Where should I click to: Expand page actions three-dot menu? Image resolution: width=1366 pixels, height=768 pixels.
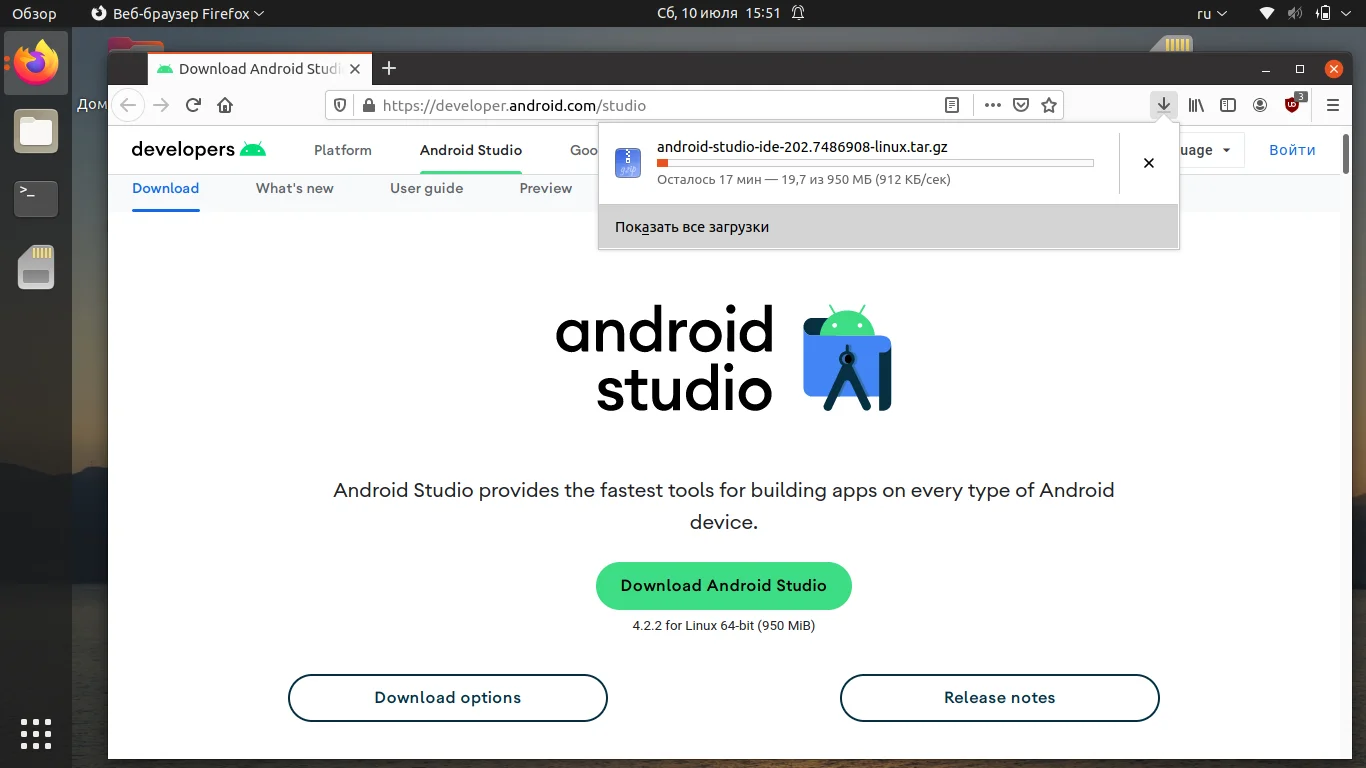(992, 105)
